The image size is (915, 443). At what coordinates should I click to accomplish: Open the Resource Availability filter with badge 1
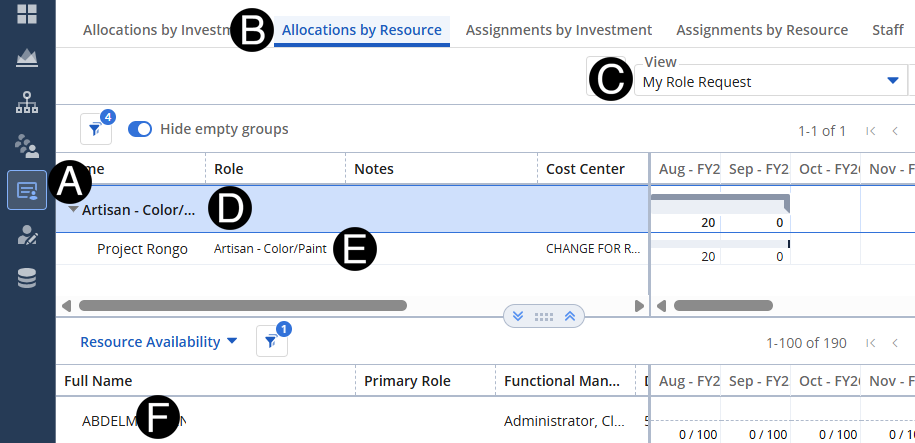(x=272, y=341)
